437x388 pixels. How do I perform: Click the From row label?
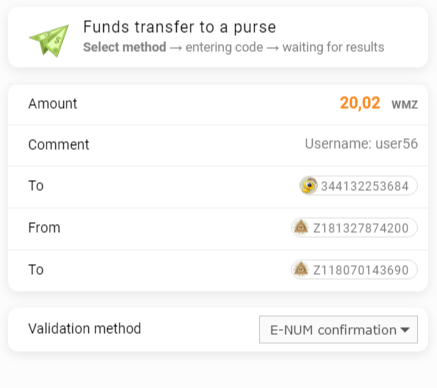[44, 228]
